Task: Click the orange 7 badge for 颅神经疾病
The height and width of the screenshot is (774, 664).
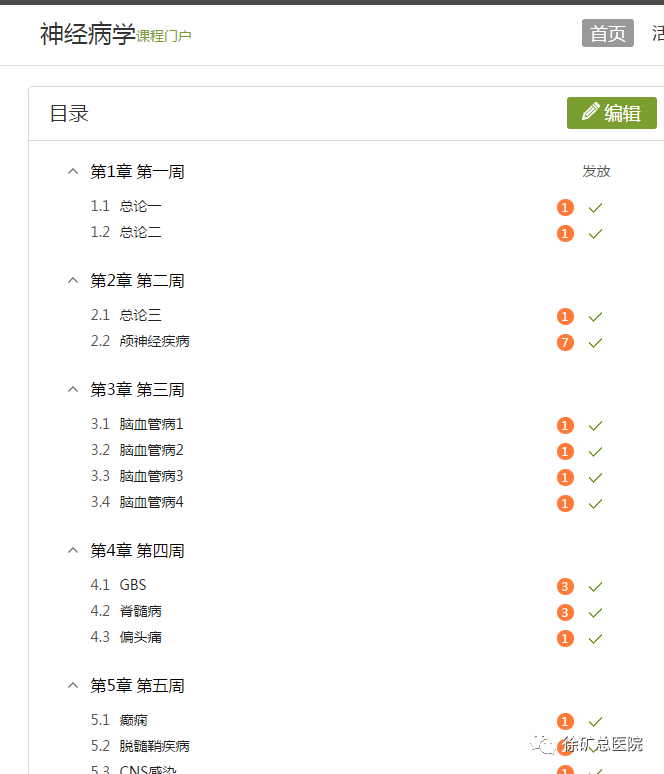Action: pyautogui.click(x=565, y=343)
